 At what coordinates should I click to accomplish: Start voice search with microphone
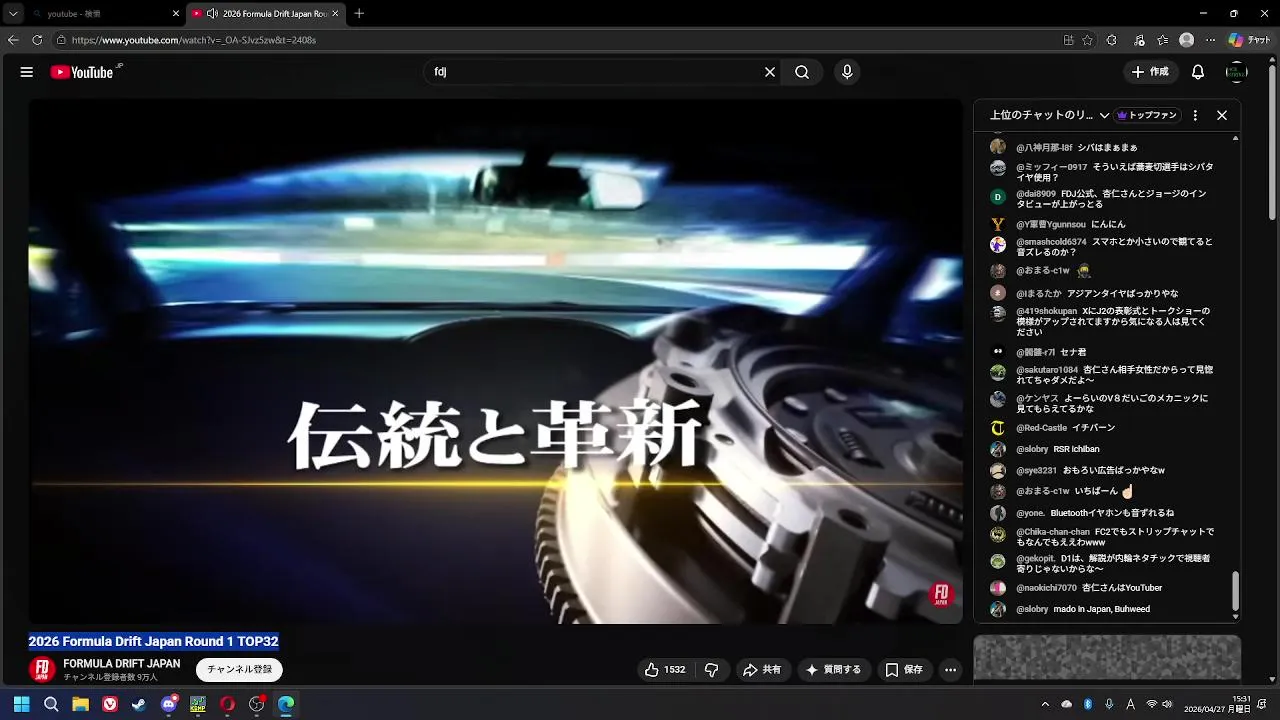[x=847, y=72]
